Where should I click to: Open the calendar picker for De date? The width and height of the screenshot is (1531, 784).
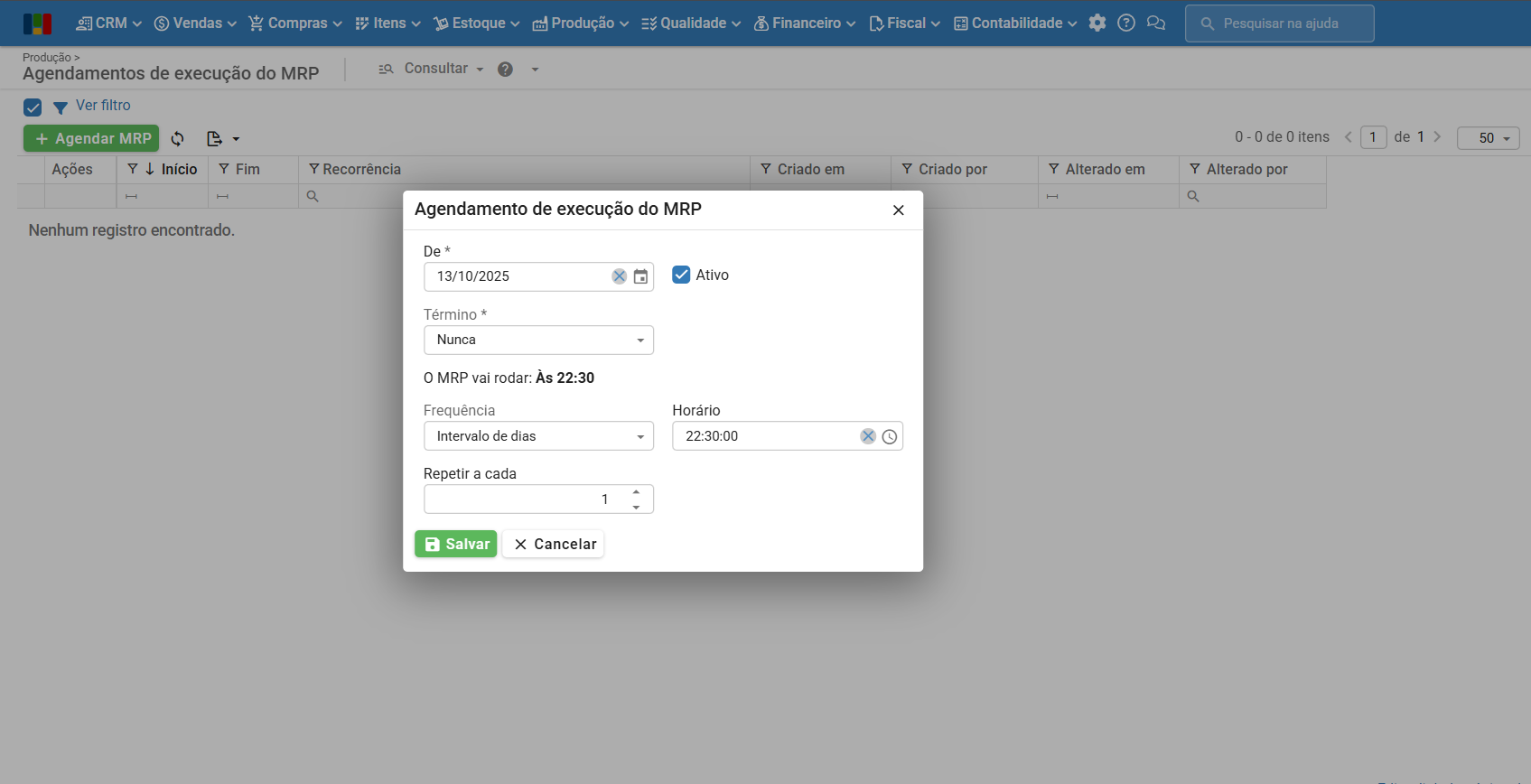pos(640,276)
